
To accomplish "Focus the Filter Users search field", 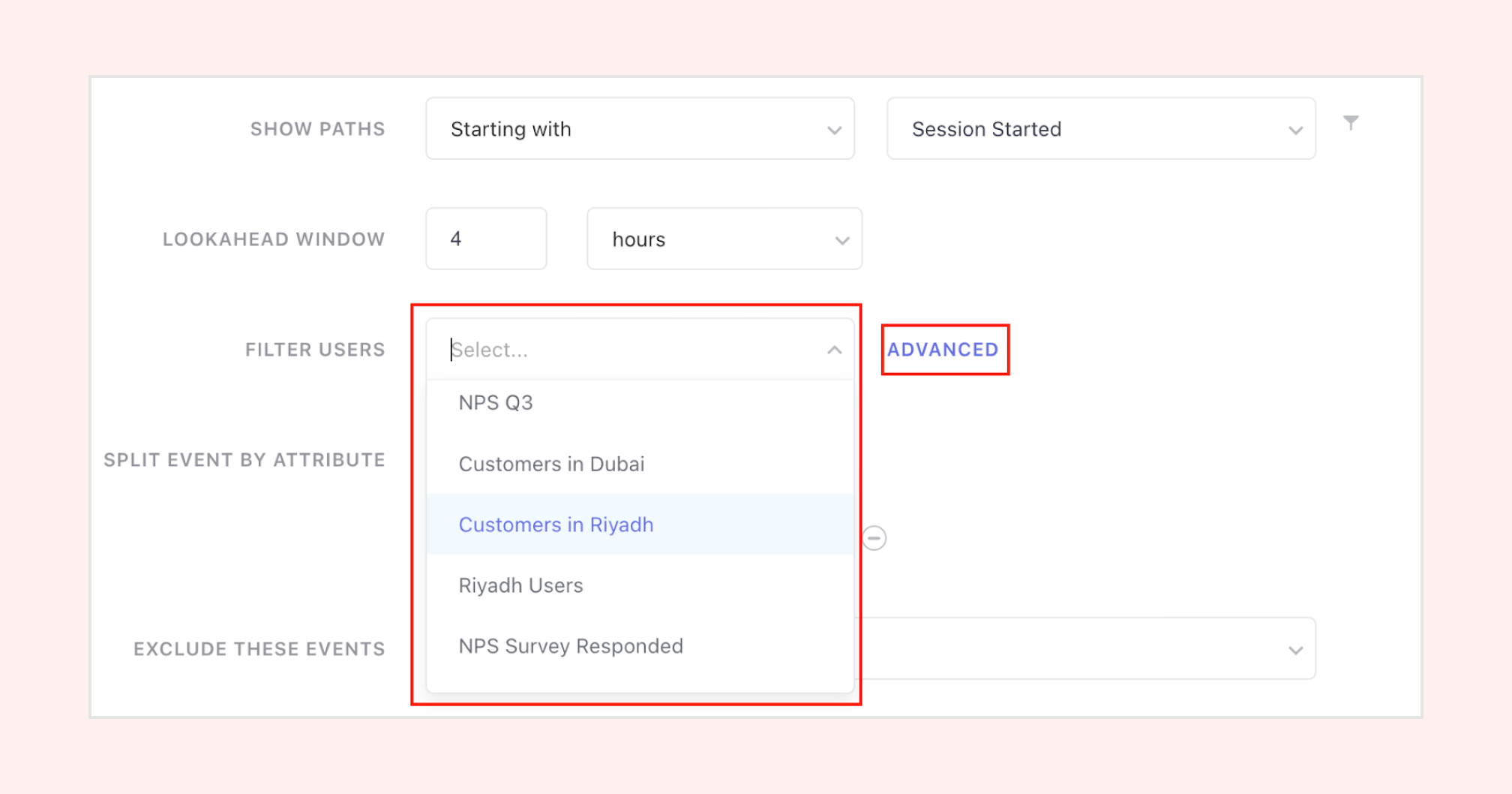I will coord(630,350).
